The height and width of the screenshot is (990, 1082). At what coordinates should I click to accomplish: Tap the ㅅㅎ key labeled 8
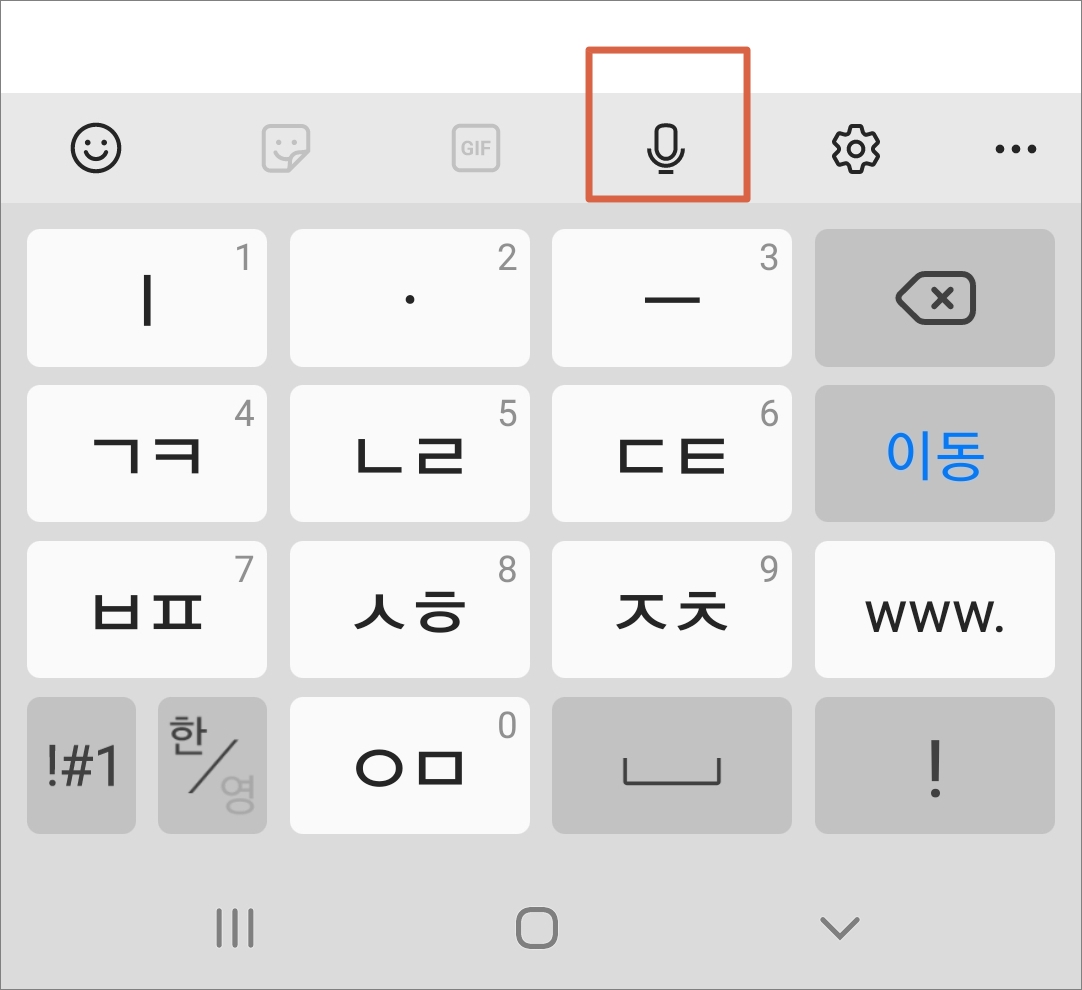pos(410,609)
